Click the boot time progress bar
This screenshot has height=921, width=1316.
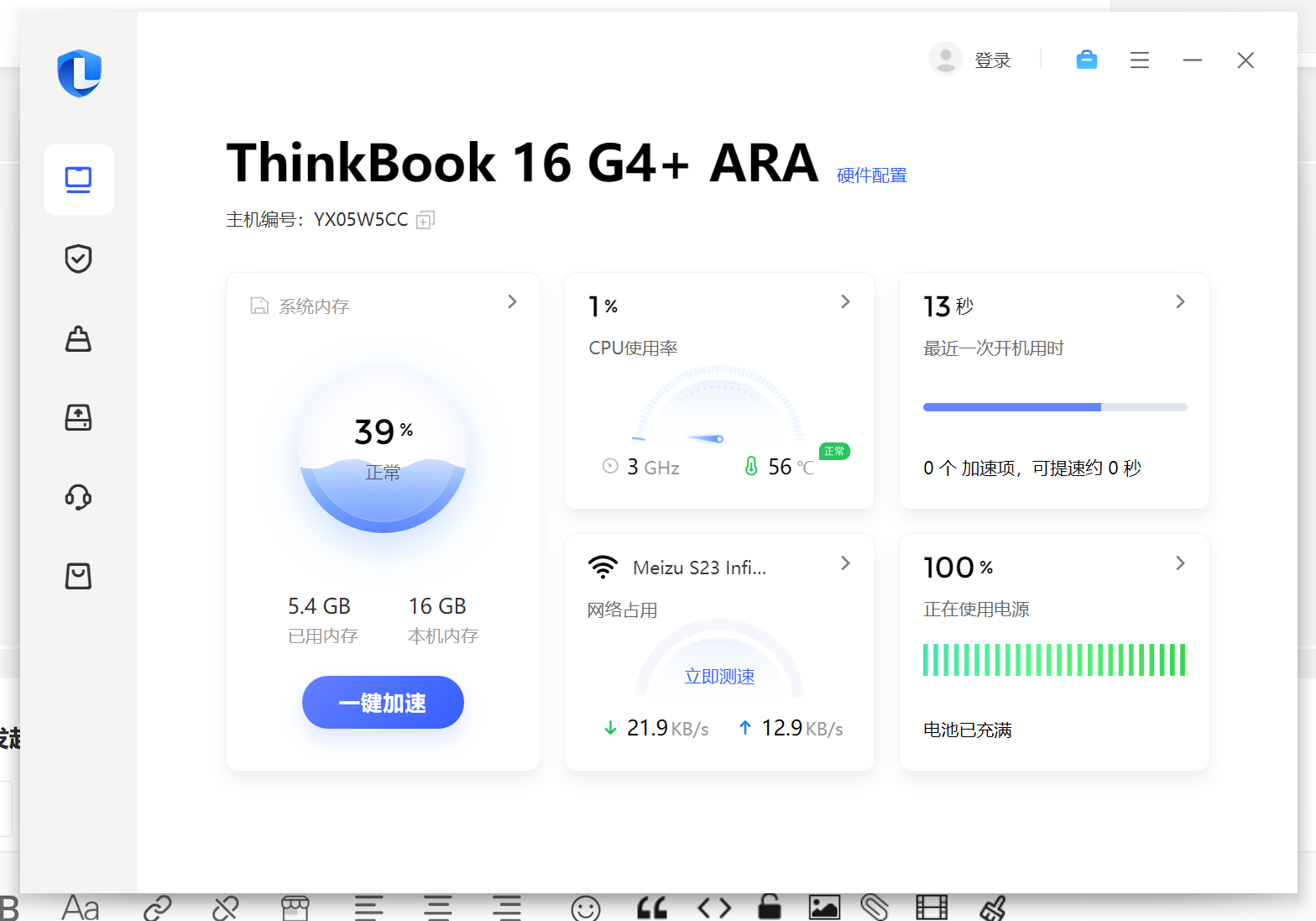click(x=1055, y=407)
